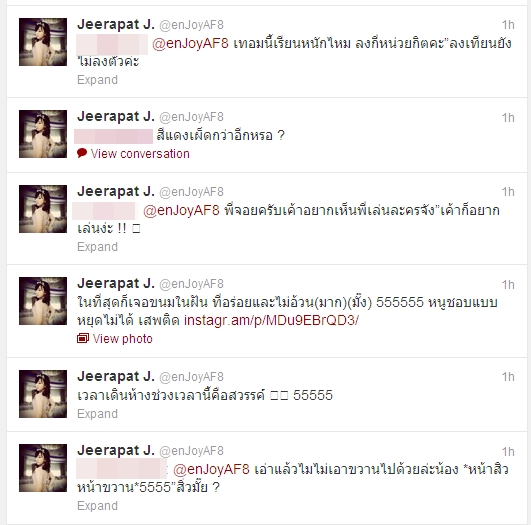Expand the first tweet about เทอมนี้เรียนหนักไหม
Image resolution: width=531 pixels, height=525 pixels.
pyautogui.click(x=98, y=80)
